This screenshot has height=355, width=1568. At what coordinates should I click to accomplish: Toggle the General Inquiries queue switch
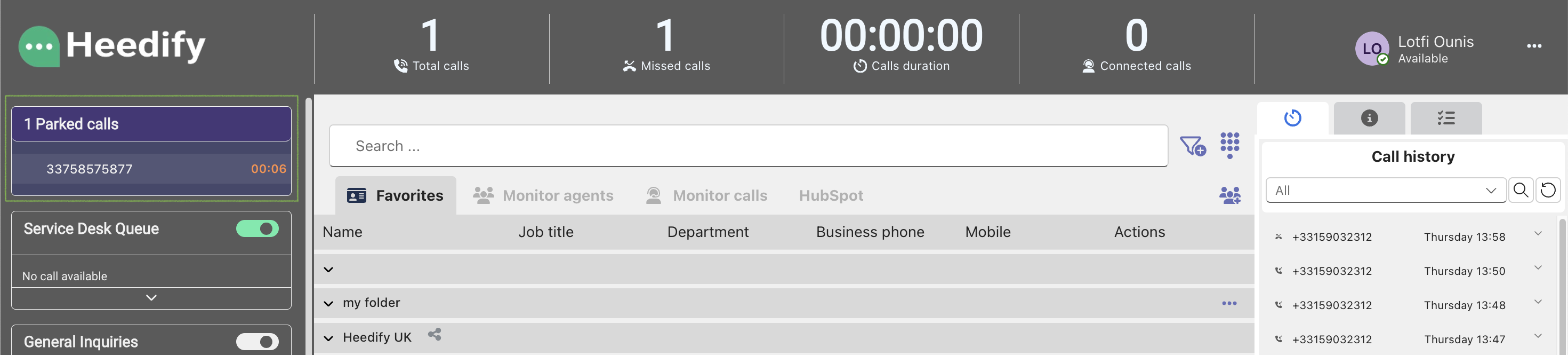pos(257,342)
